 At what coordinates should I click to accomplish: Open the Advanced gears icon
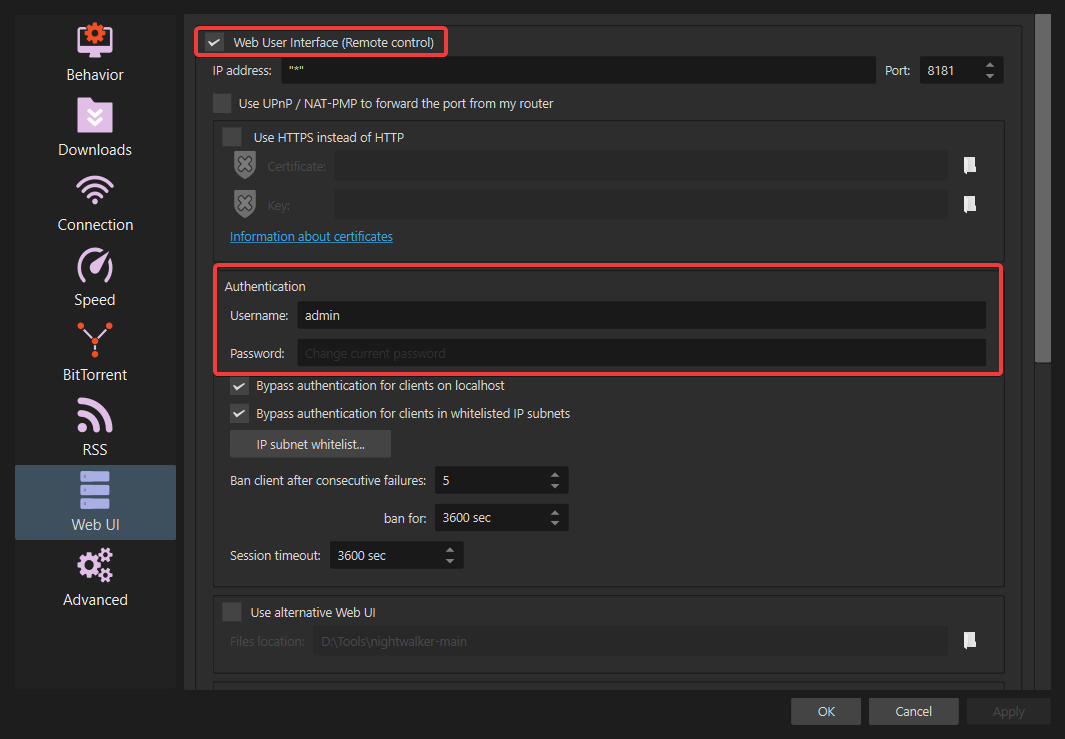click(94, 565)
